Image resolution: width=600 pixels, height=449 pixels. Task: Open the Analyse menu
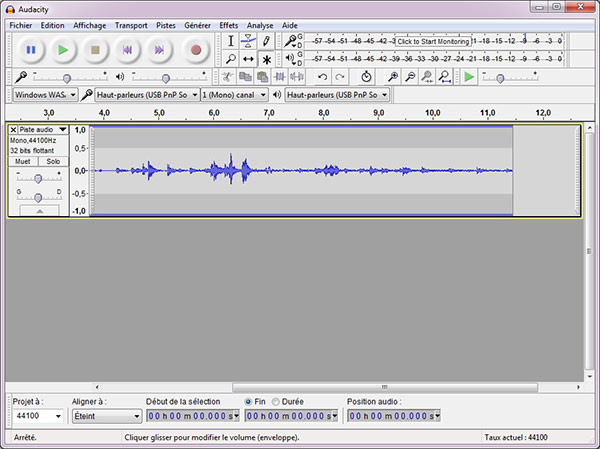point(260,25)
